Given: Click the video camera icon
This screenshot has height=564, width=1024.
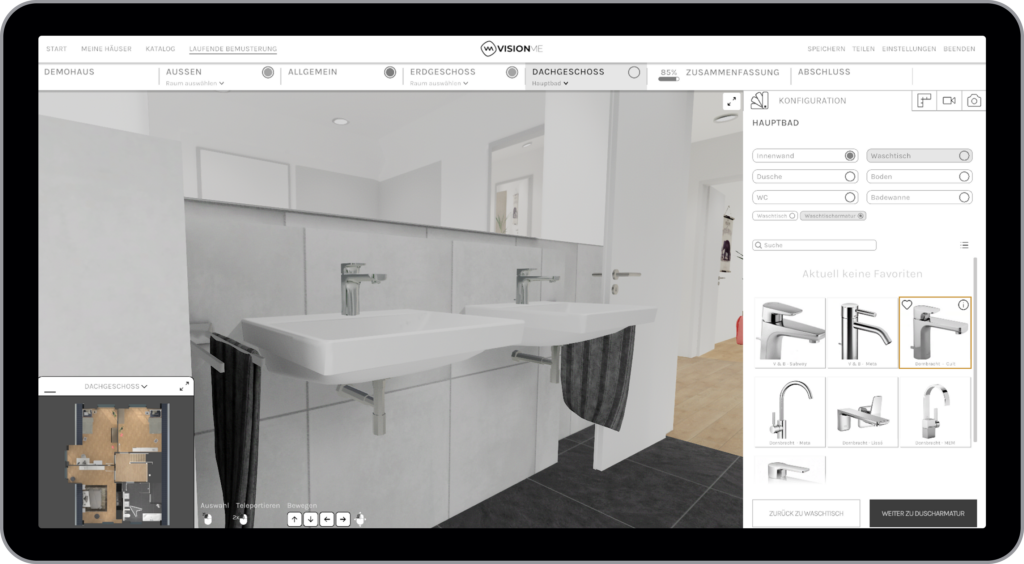Looking at the screenshot, I should point(948,101).
